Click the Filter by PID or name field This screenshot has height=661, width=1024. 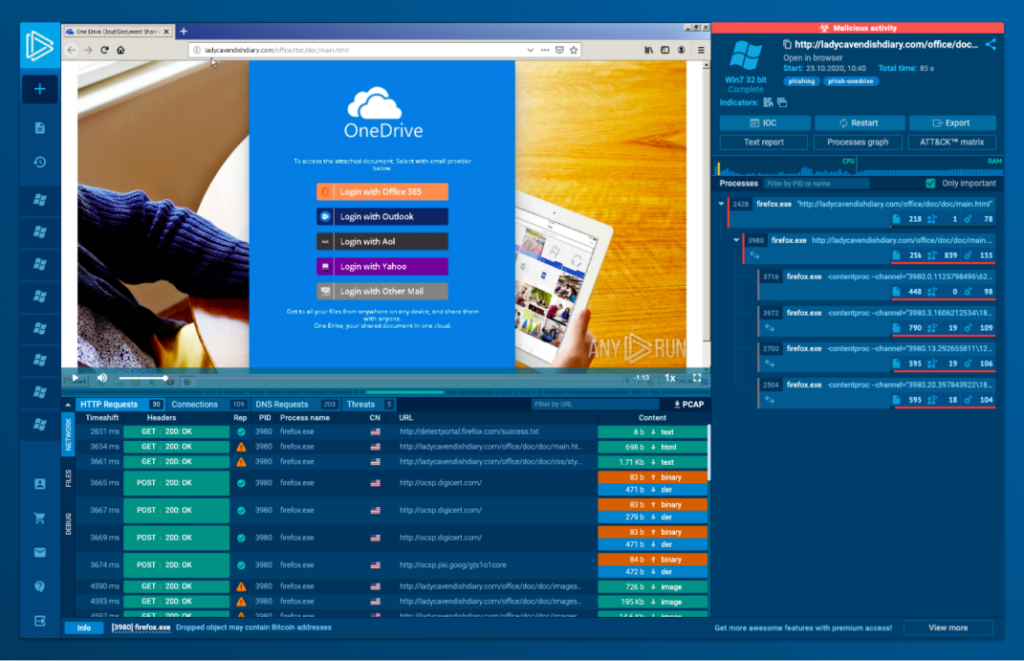coord(816,184)
